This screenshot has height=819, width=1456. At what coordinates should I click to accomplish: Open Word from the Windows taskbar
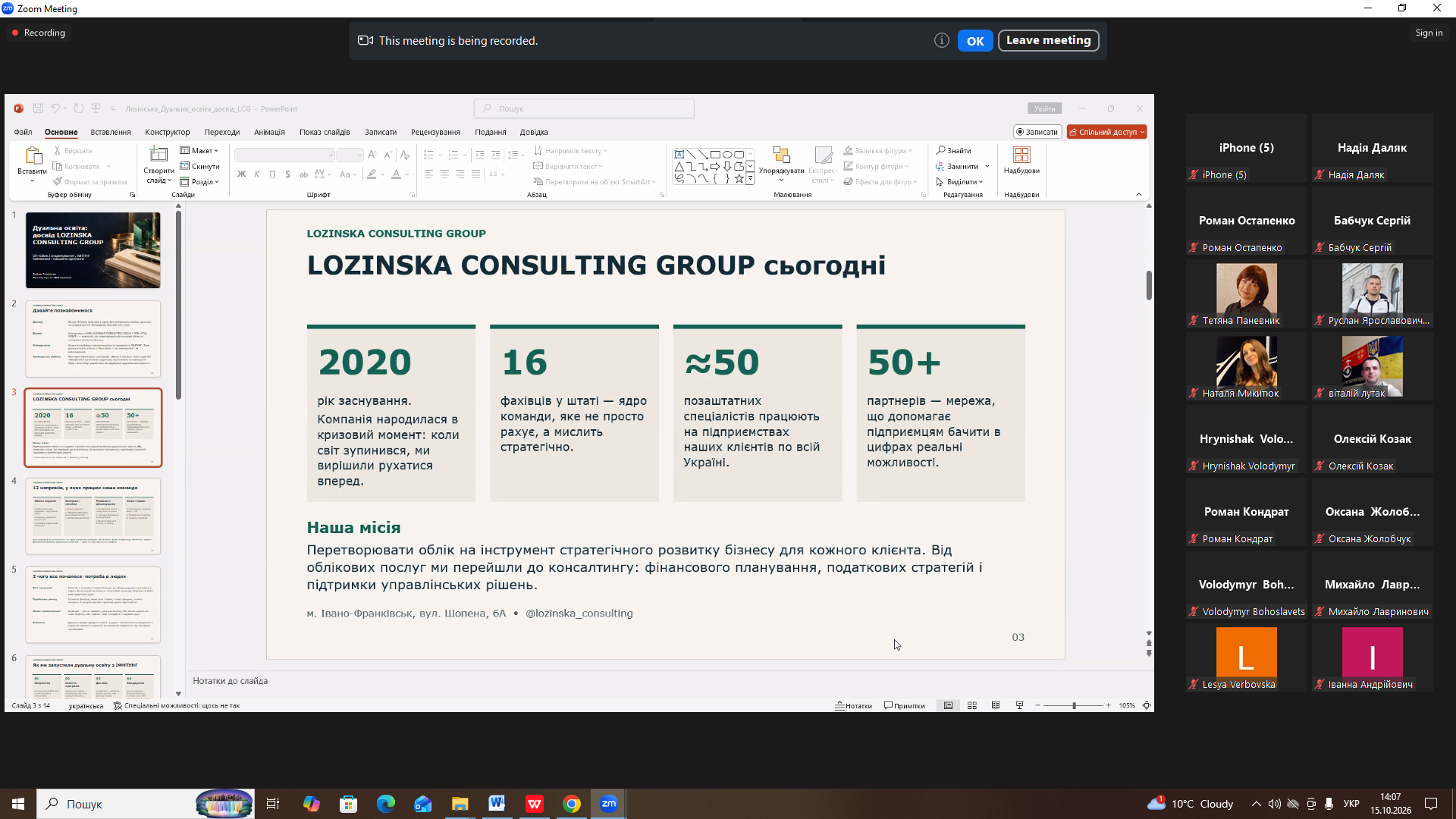click(x=497, y=804)
